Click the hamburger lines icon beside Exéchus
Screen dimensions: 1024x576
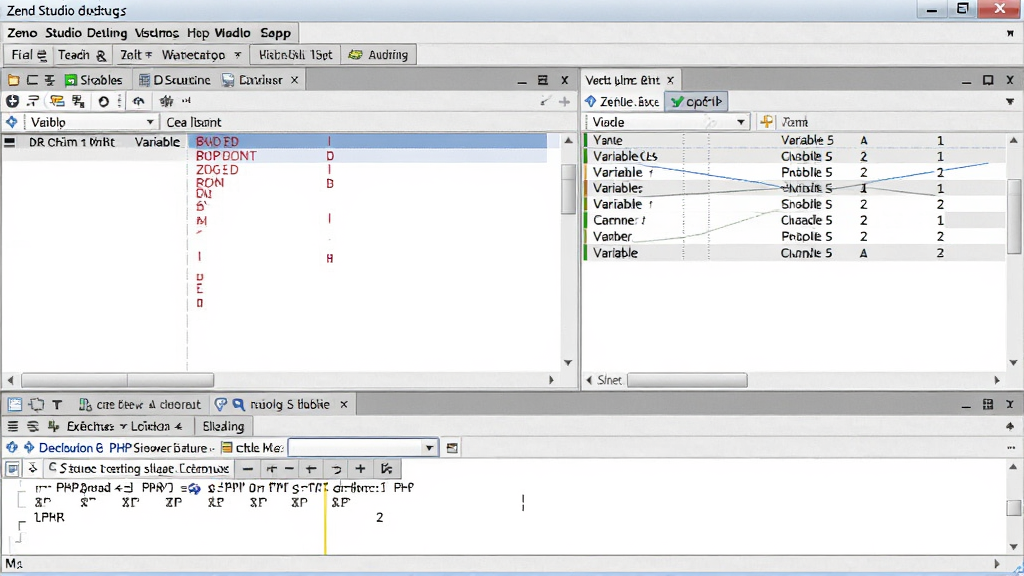click(x=12, y=426)
